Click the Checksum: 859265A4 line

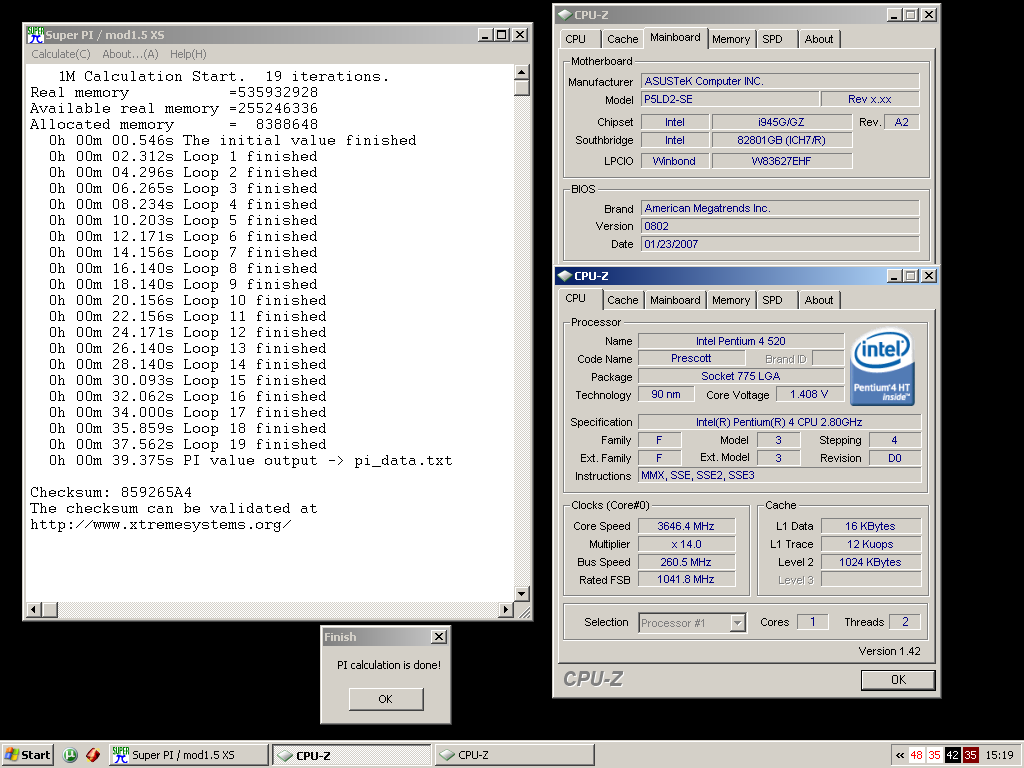[111, 492]
